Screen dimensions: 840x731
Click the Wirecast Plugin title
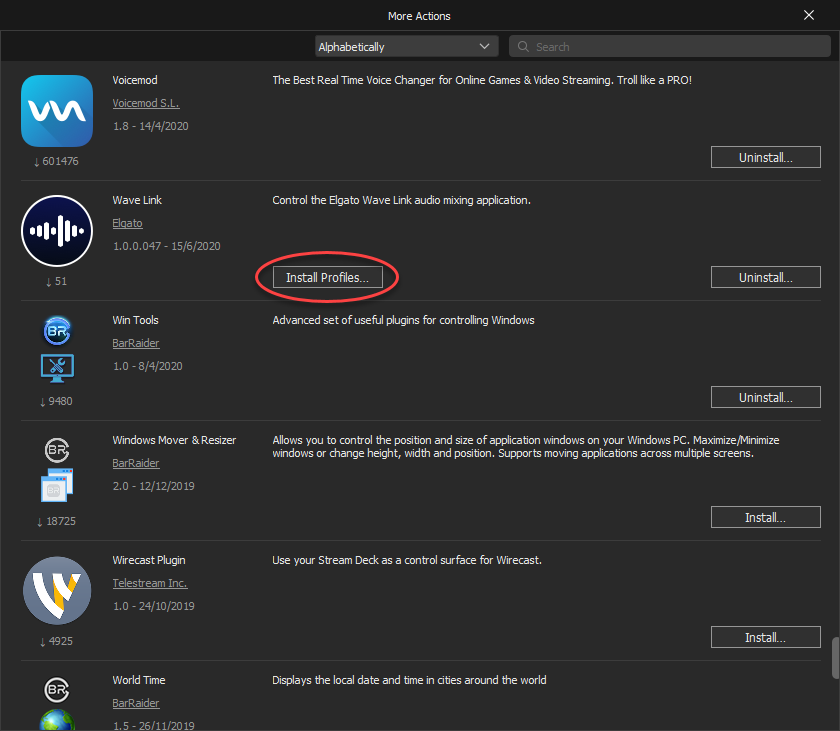pos(148,560)
